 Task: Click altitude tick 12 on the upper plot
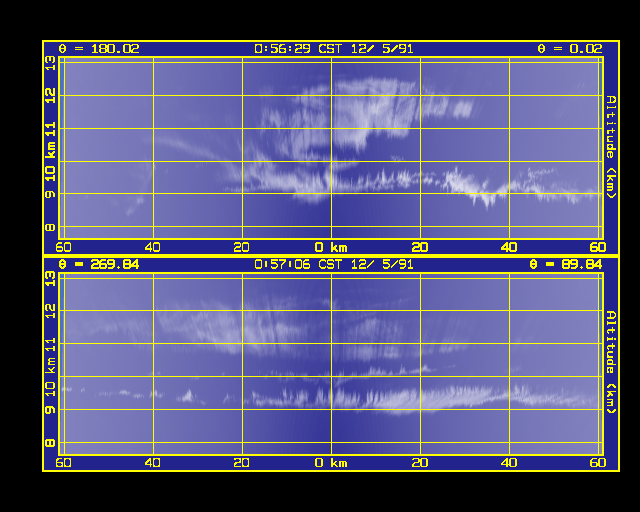coord(50,96)
